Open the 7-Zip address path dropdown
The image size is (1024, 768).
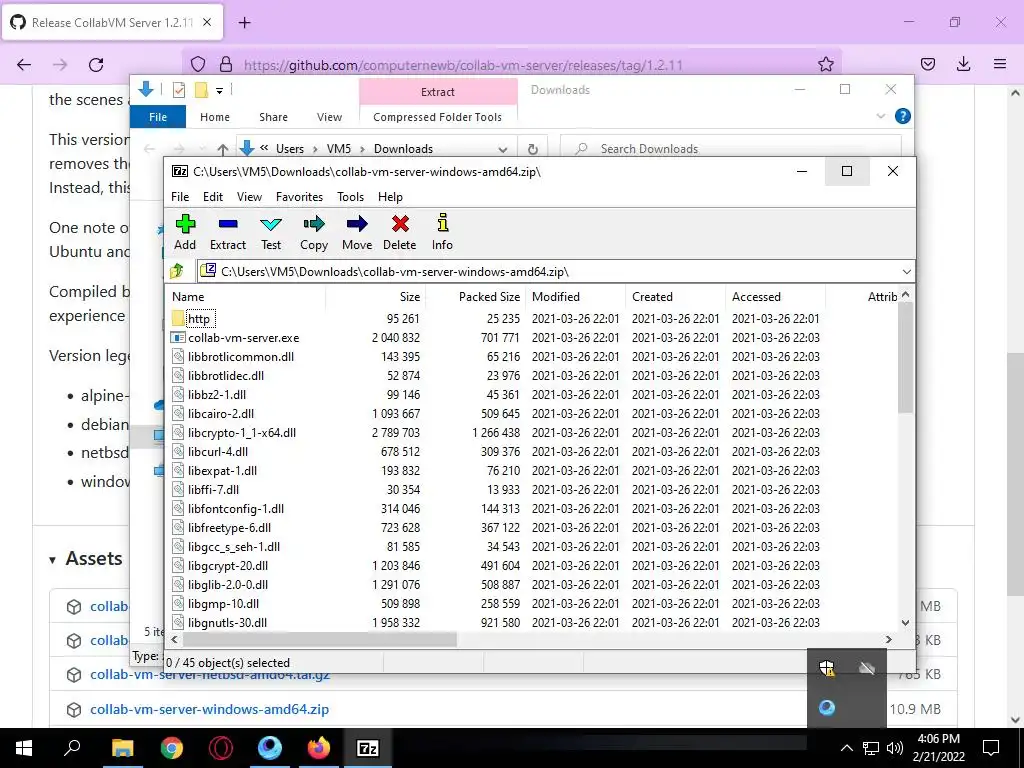[906, 271]
